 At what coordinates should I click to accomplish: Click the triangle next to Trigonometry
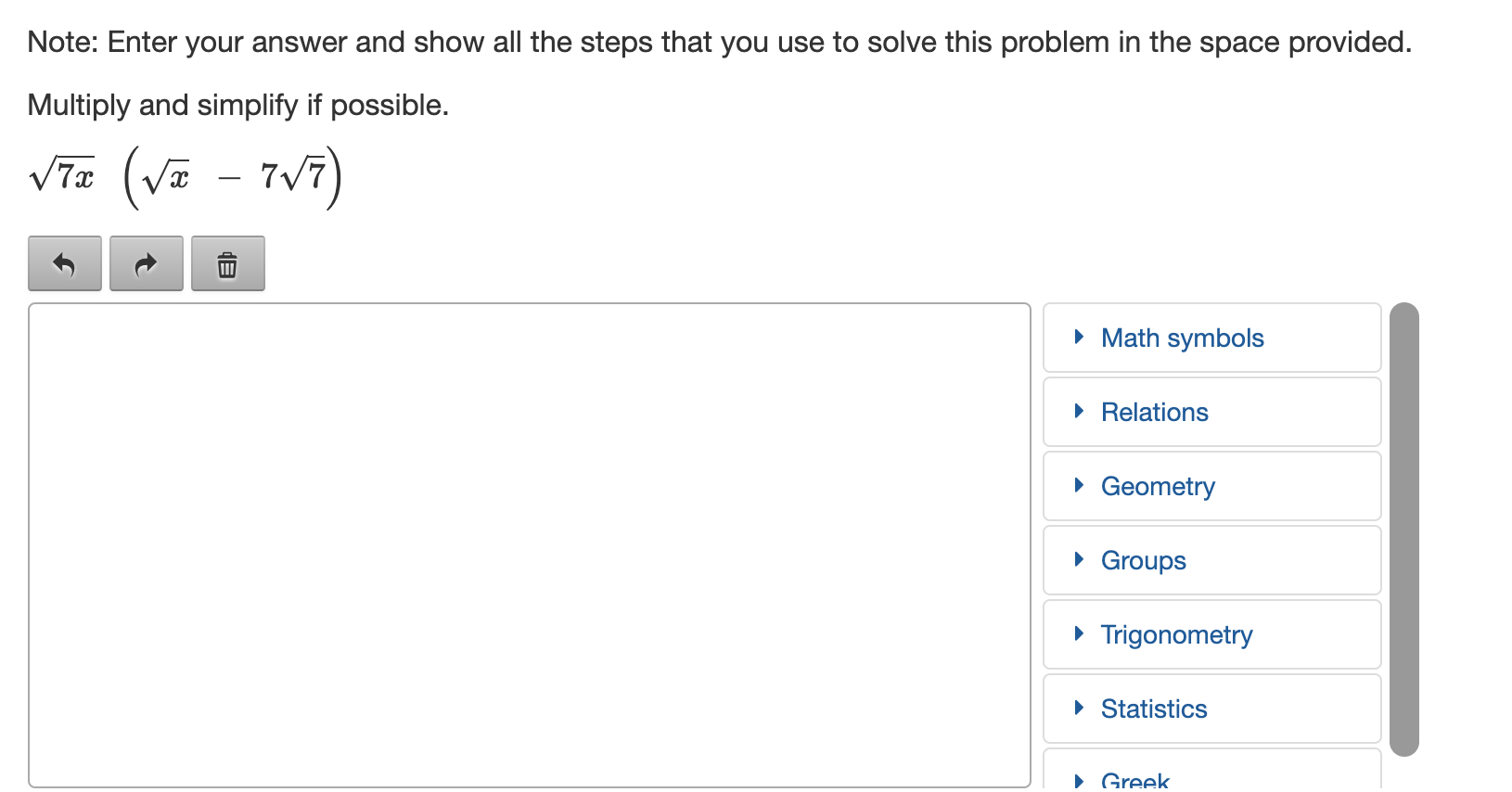click(1079, 633)
